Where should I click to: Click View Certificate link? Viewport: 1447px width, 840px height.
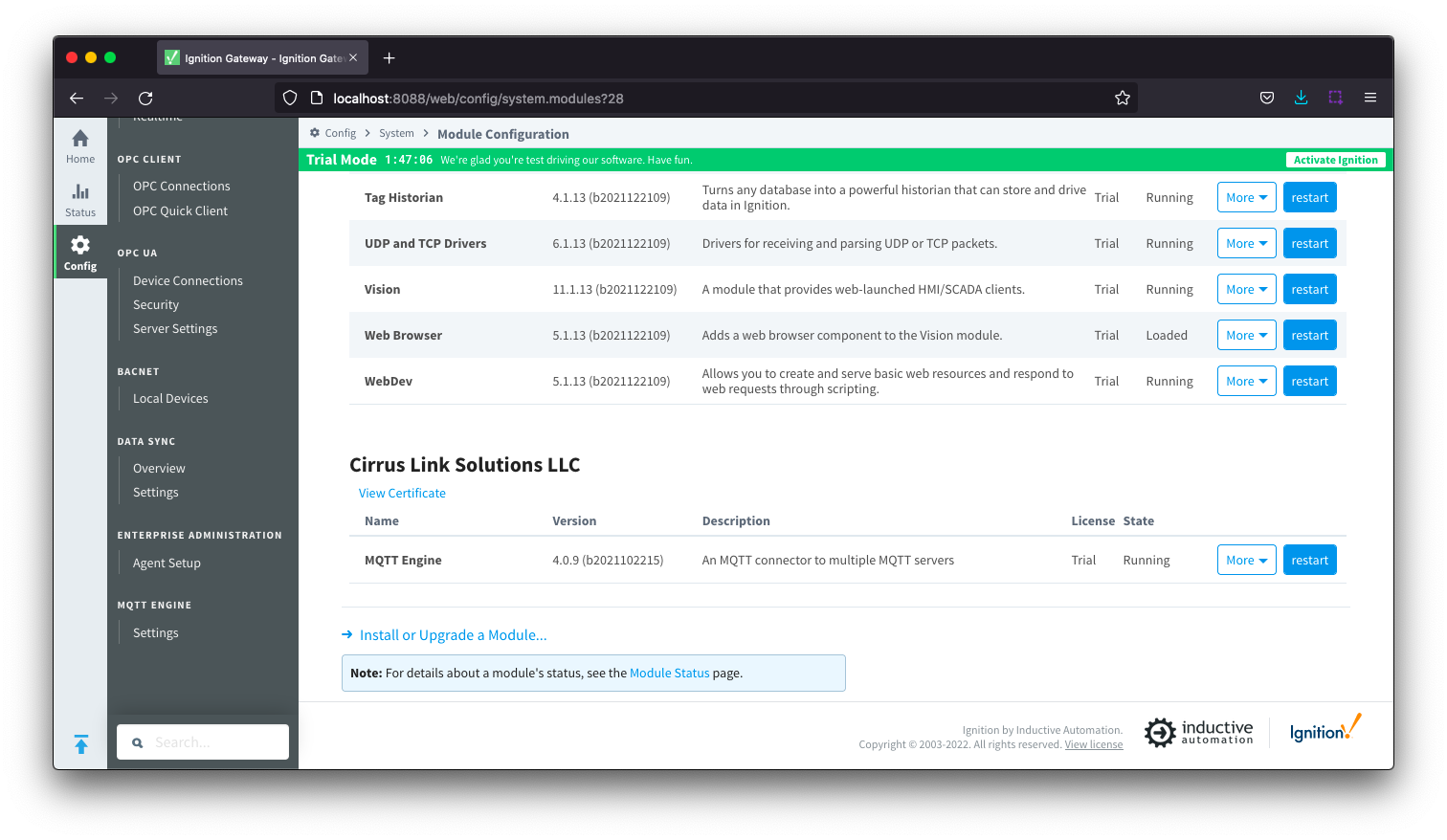point(402,494)
